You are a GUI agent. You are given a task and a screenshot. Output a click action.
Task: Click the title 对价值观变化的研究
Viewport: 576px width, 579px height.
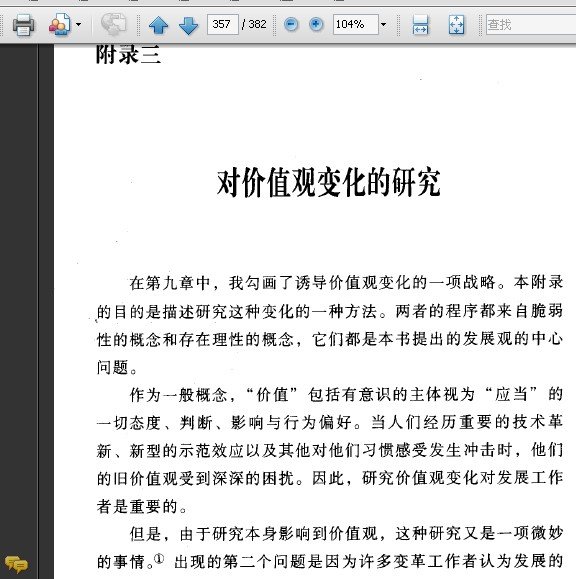tap(328, 182)
